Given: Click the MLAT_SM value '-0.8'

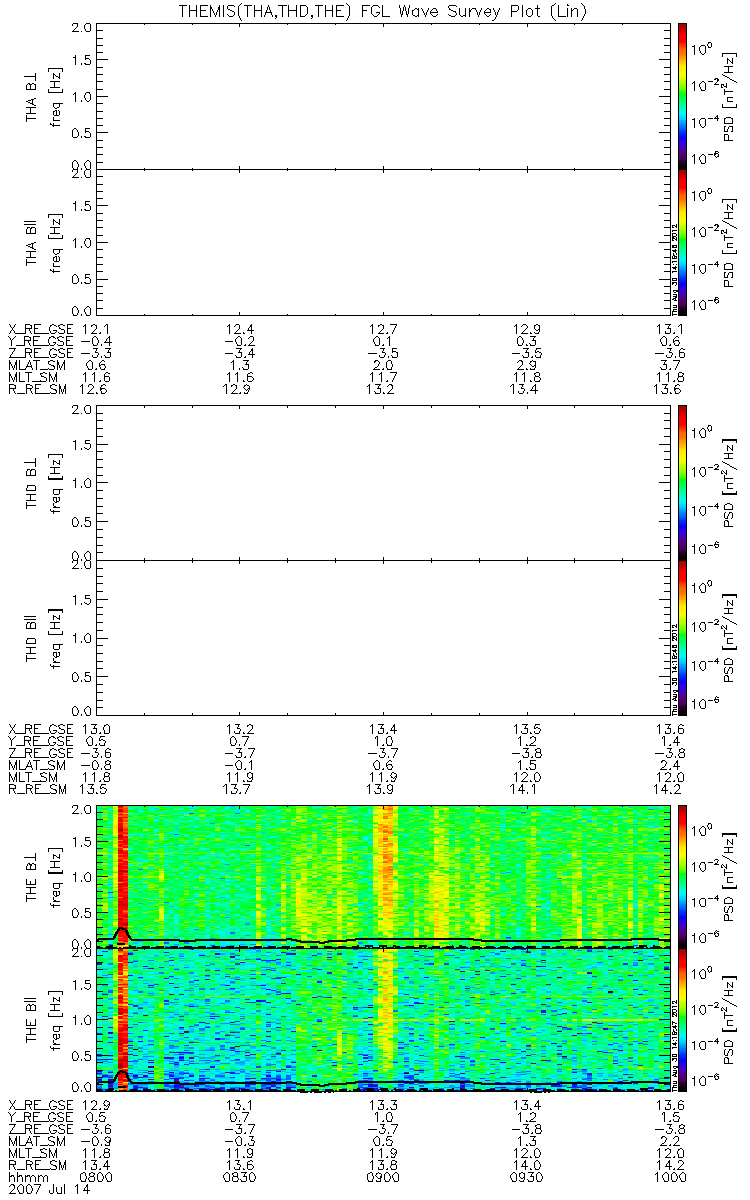Looking at the screenshot, I should point(95,765).
